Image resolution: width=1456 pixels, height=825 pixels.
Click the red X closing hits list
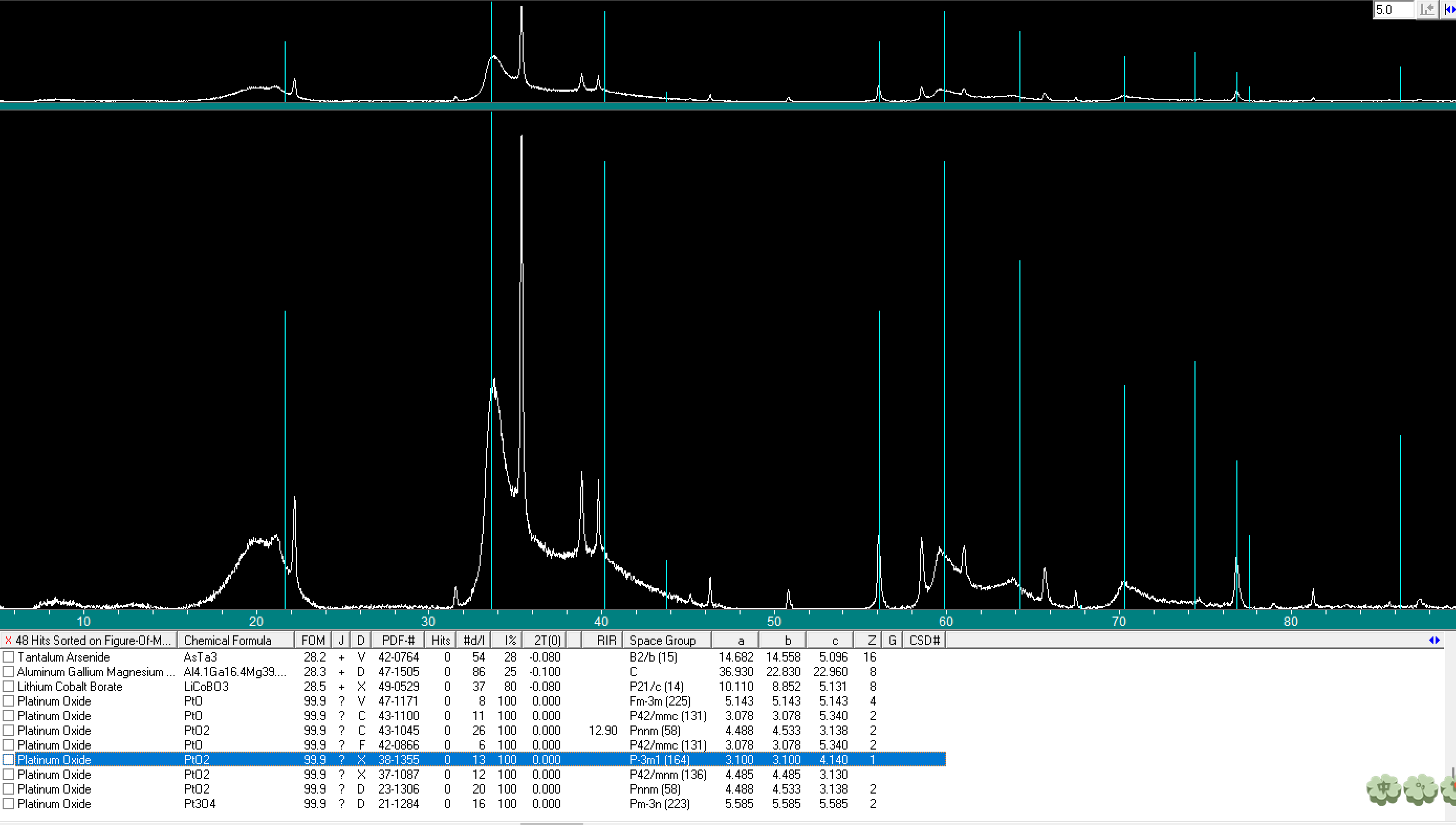pyautogui.click(x=8, y=640)
